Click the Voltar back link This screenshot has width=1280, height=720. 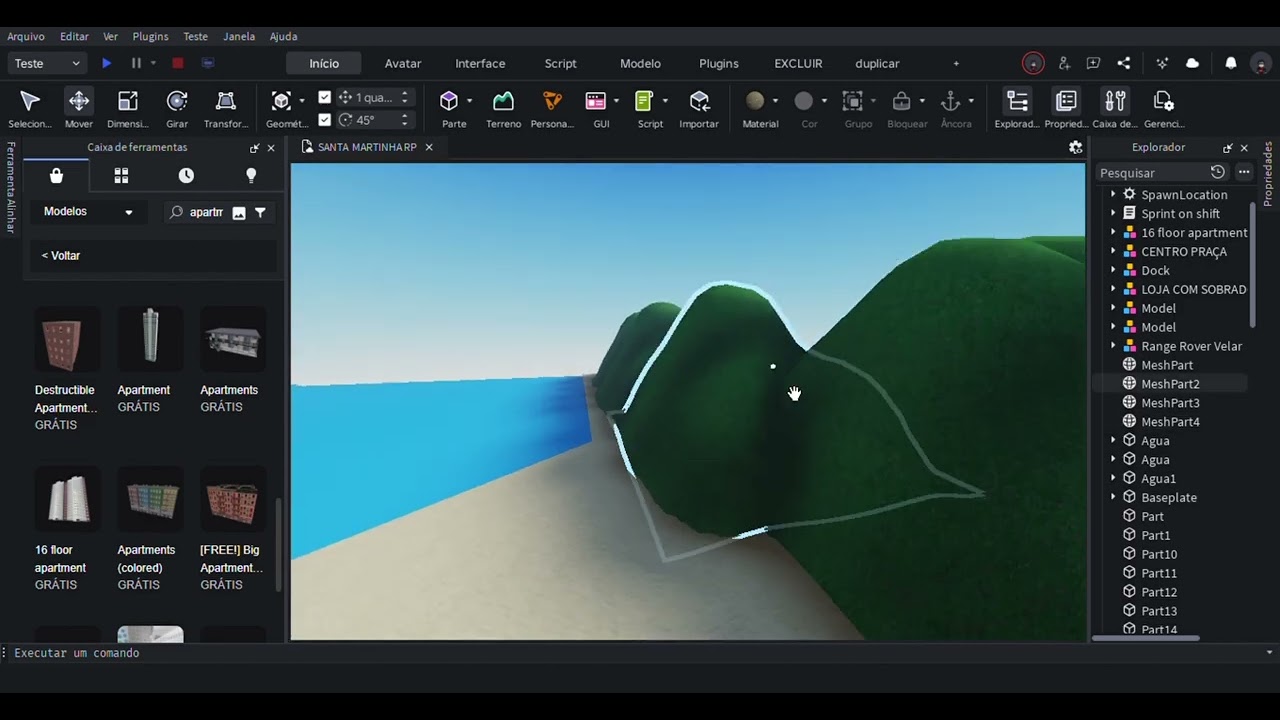pyautogui.click(x=61, y=256)
